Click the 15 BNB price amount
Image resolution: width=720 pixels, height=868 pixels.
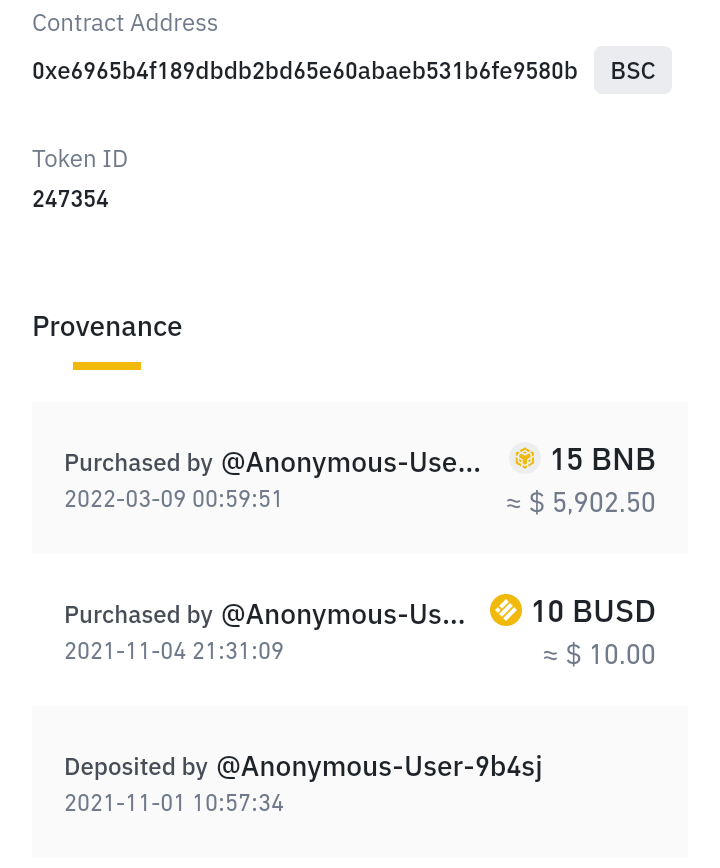tap(603, 459)
